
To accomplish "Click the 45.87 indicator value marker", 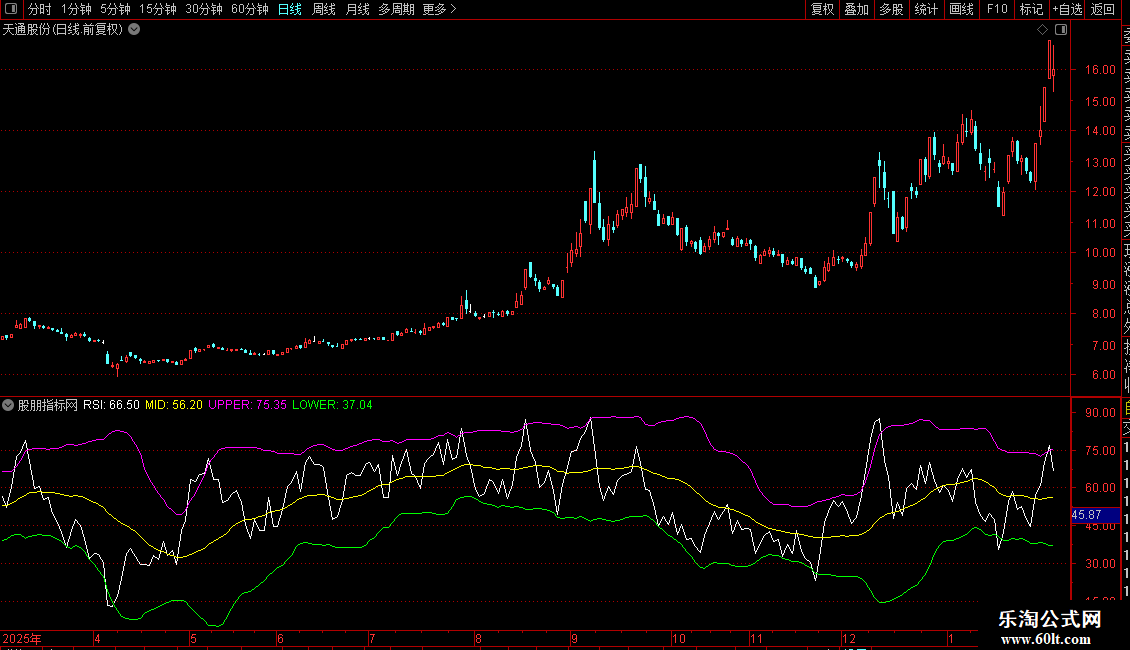I will [x=1086, y=514].
